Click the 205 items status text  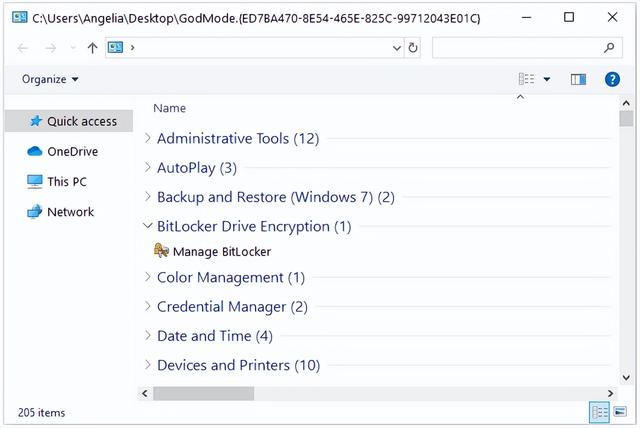coord(41,412)
